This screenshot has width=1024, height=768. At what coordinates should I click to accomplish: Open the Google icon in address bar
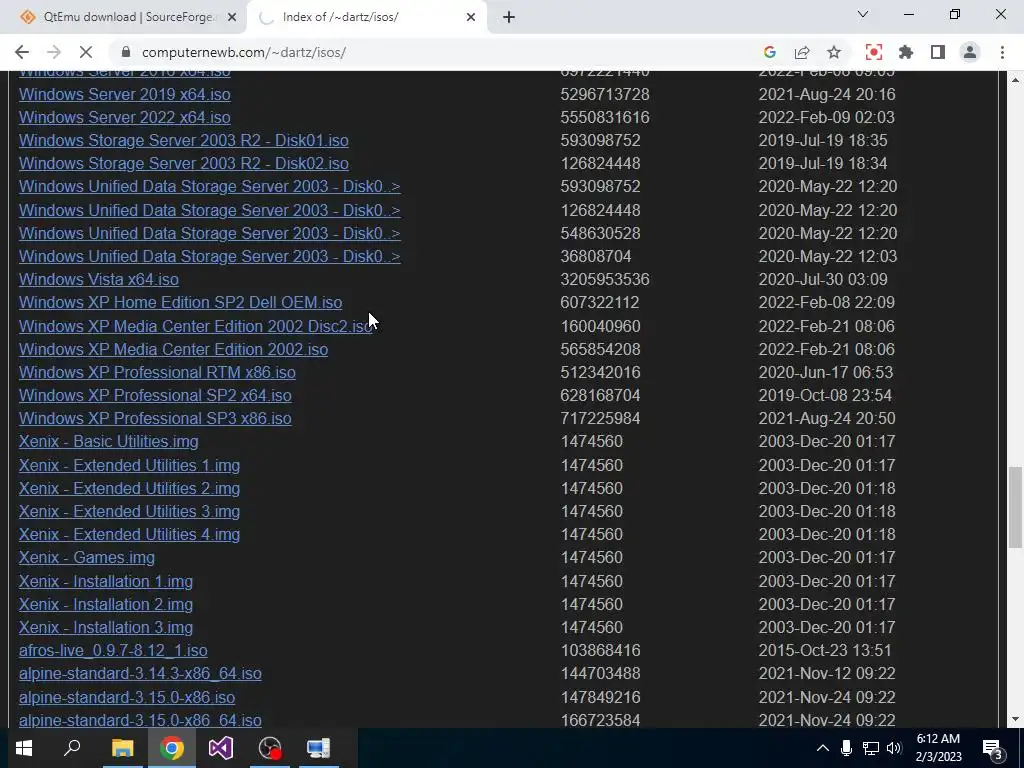point(769,52)
